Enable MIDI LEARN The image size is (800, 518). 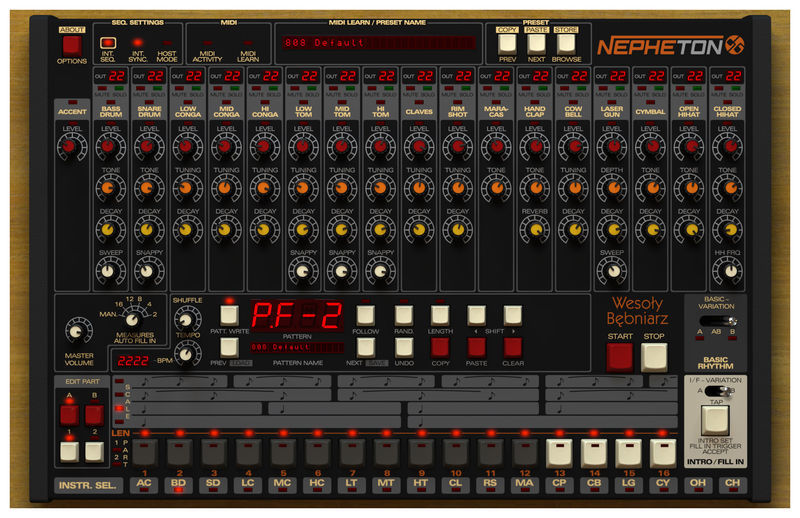click(248, 43)
